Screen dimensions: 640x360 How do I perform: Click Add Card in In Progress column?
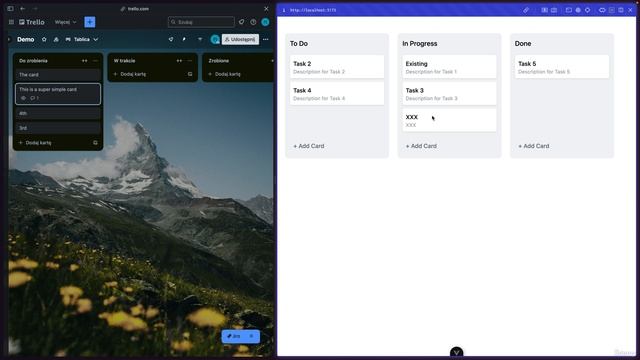click(x=421, y=146)
